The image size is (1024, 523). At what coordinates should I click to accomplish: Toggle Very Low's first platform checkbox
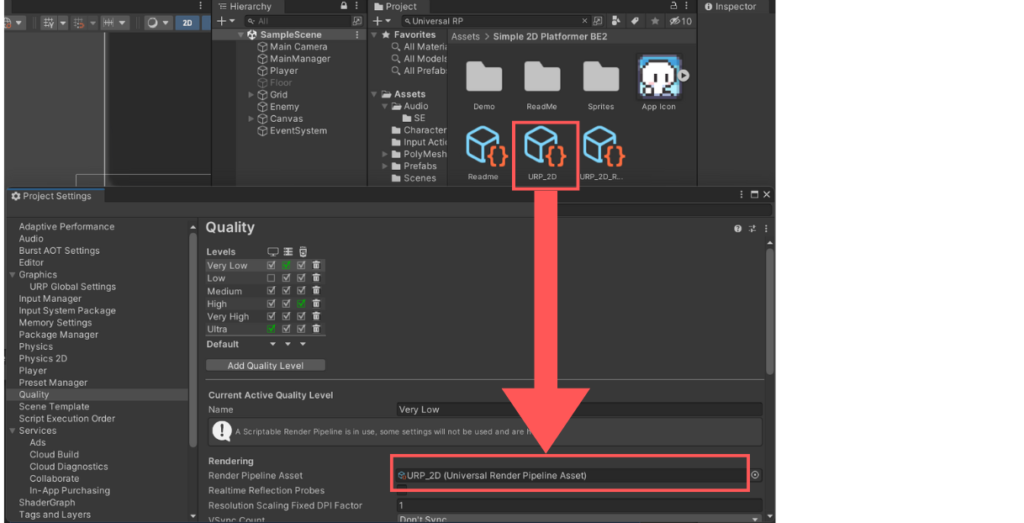(x=271, y=266)
